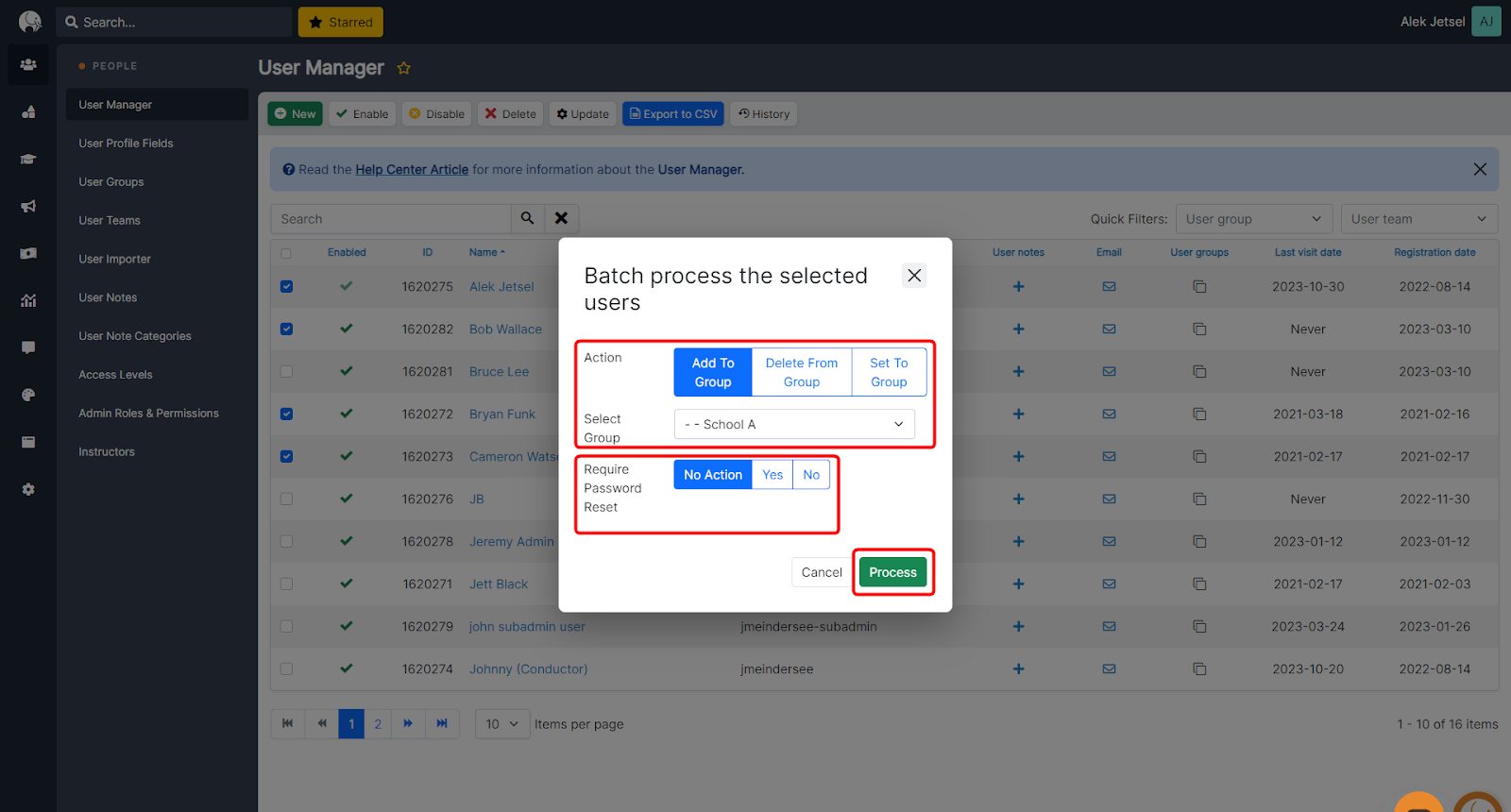Open User Profile Fields menu item
The image size is (1511, 812).
127,144
